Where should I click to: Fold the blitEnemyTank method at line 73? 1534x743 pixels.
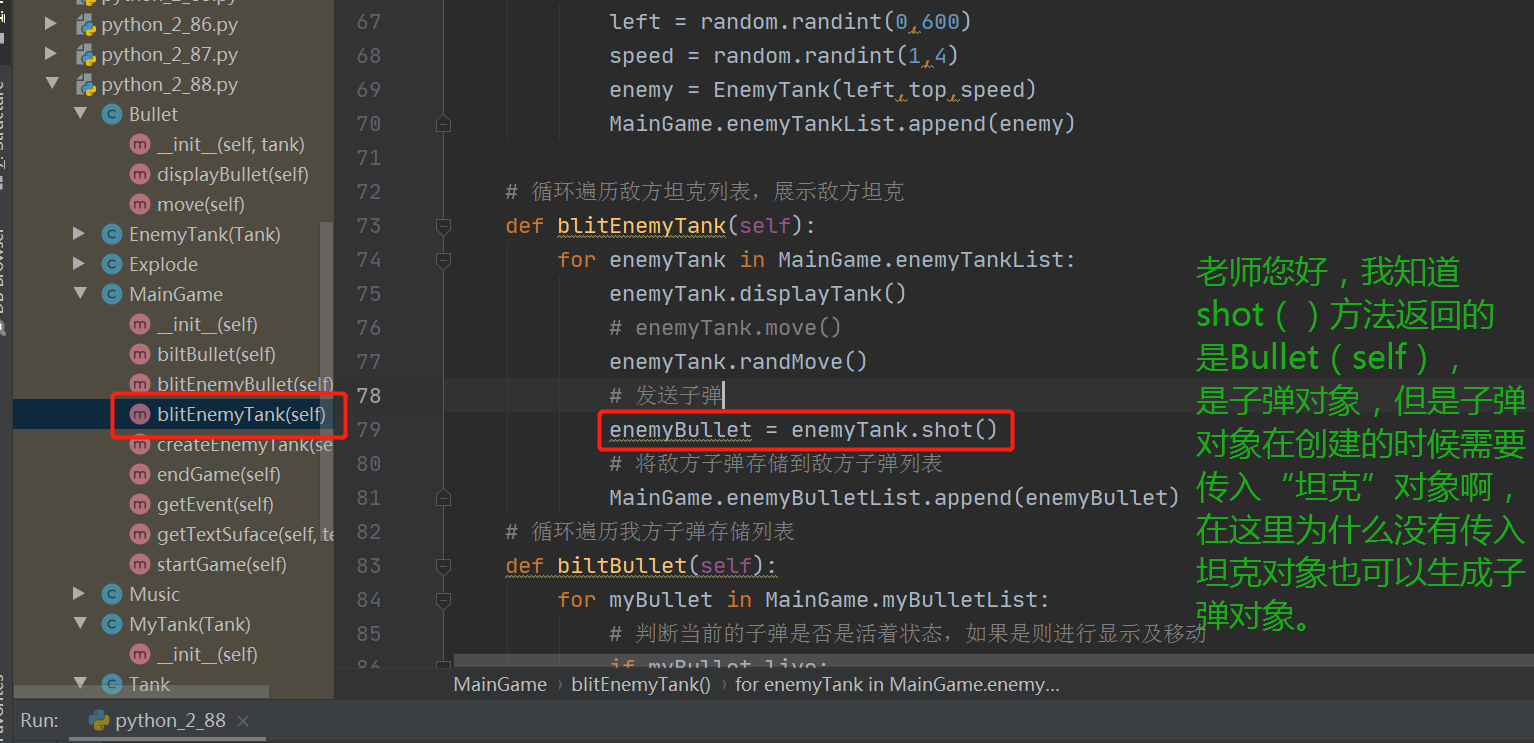tap(443, 227)
